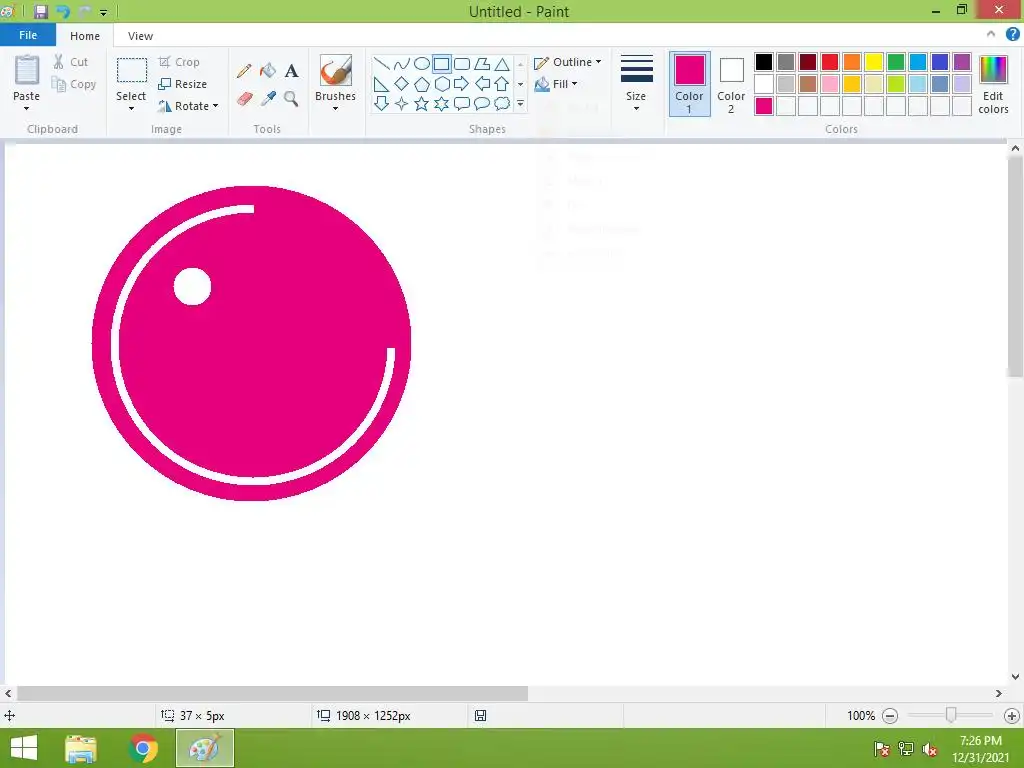Screen dimensions: 1024x768
Task: Choose the Diamond shape
Action: click(x=402, y=84)
